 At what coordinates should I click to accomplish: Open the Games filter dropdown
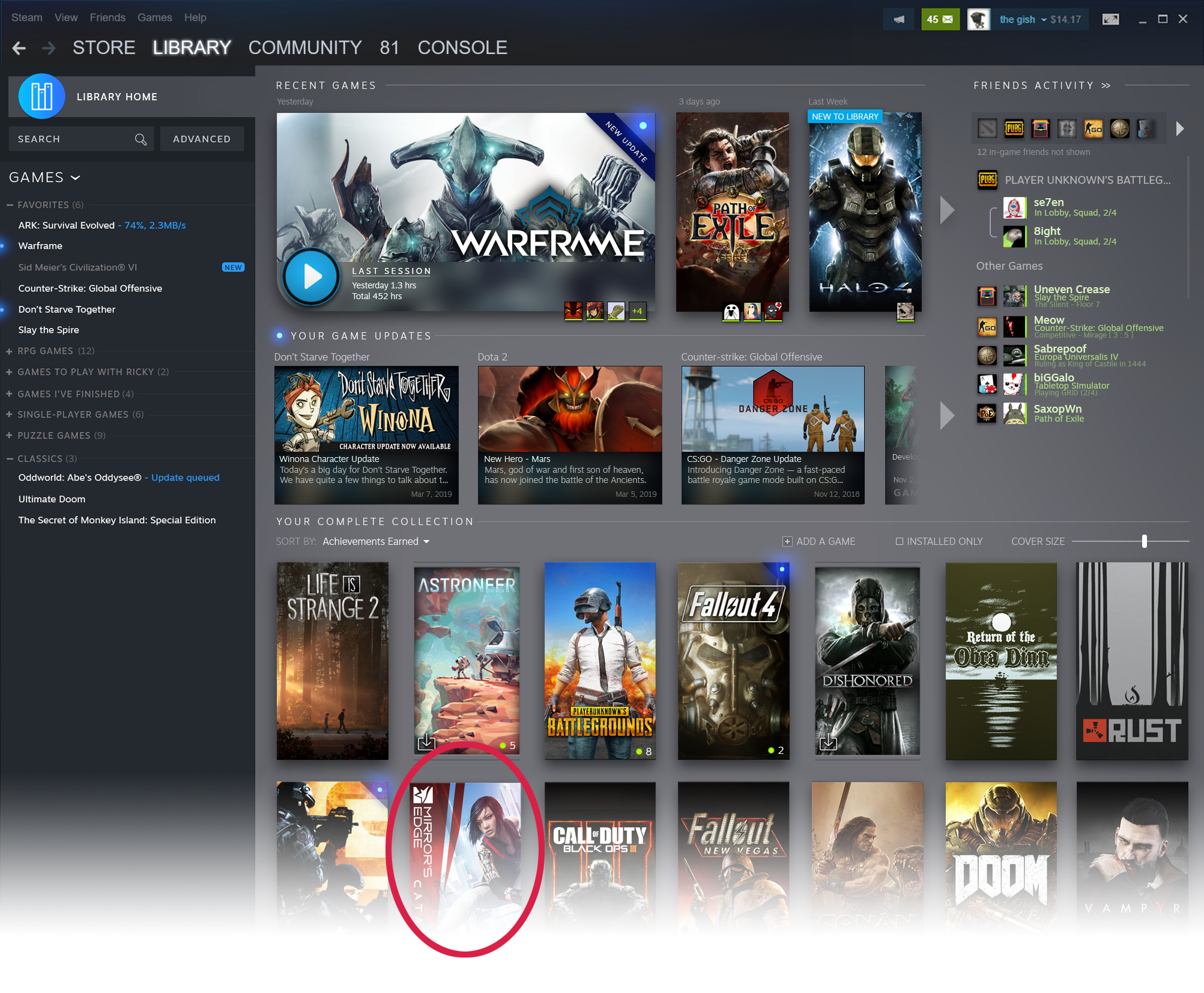(44, 178)
